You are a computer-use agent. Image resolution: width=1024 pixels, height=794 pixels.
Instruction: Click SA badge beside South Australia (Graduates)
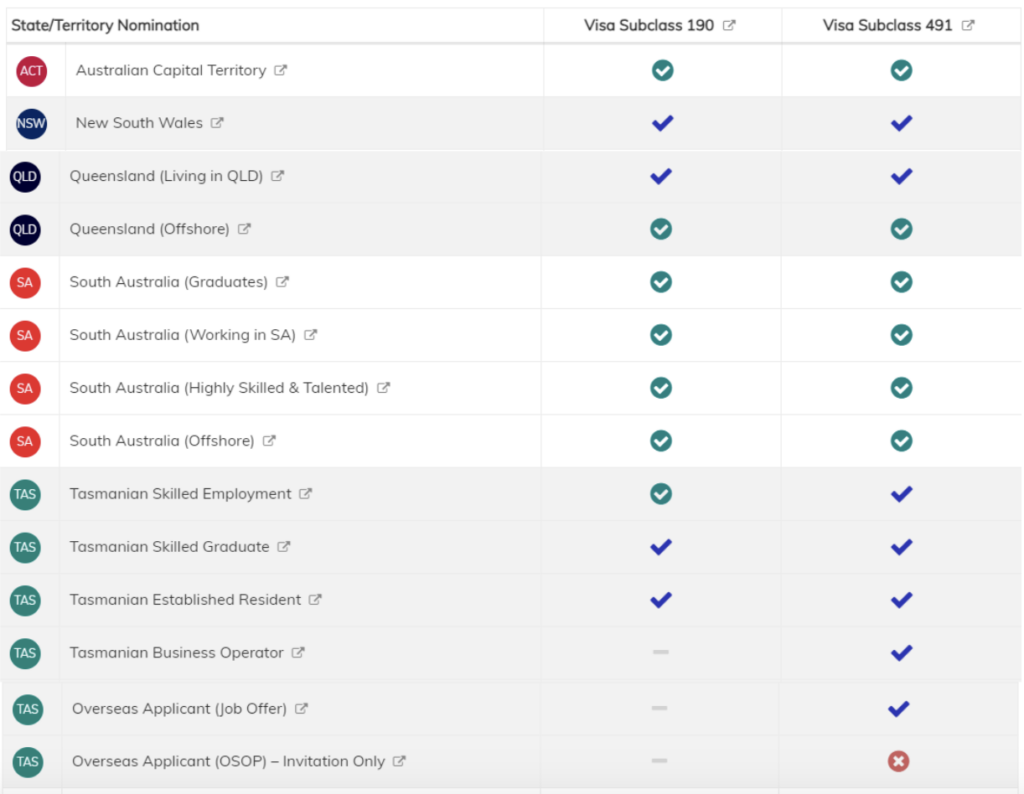pos(25,283)
